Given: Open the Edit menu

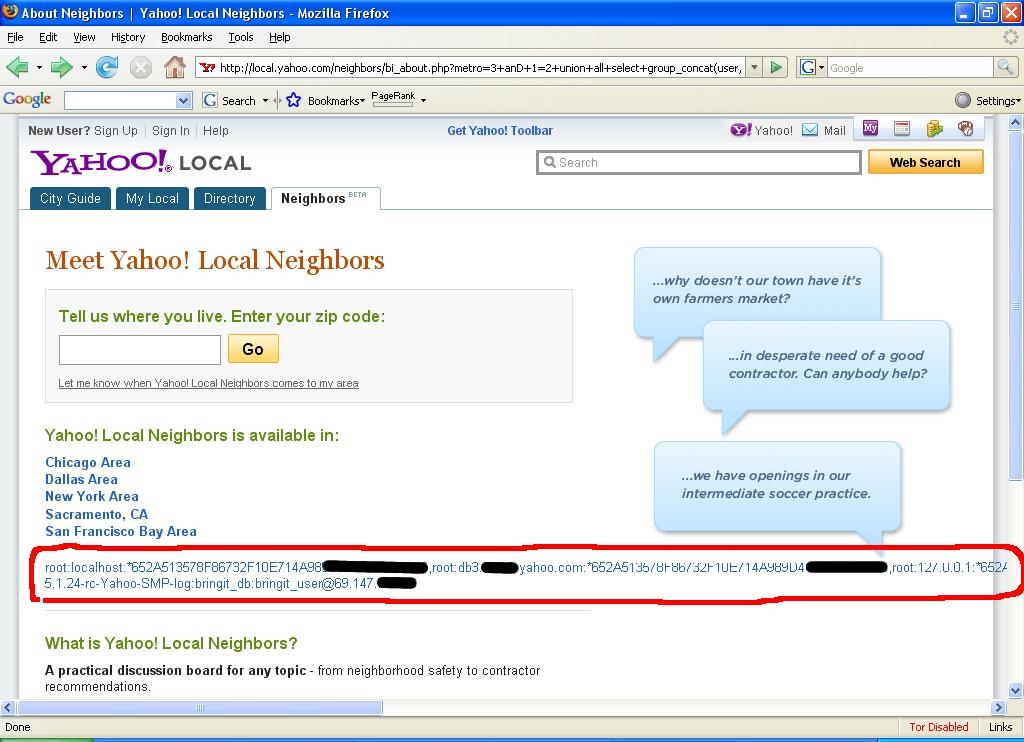Looking at the screenshot, I should 48,37.
